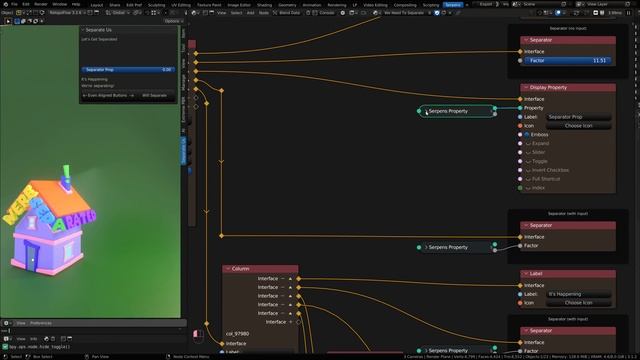
Task: Switch to the Geometry workspace tab
Action: (x=287, y=5)
